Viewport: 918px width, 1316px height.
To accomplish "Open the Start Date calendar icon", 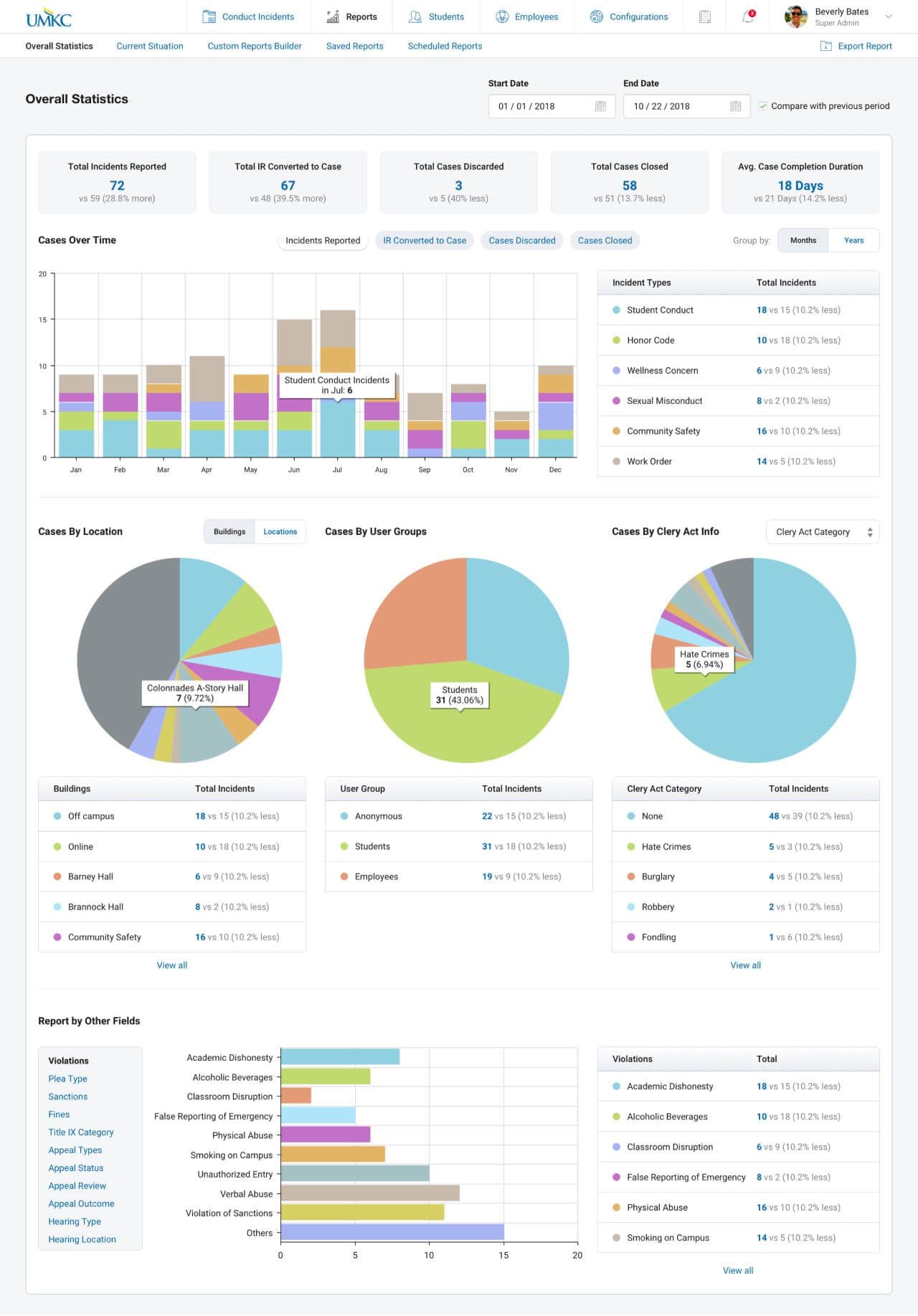I will [x=600, y=106].
